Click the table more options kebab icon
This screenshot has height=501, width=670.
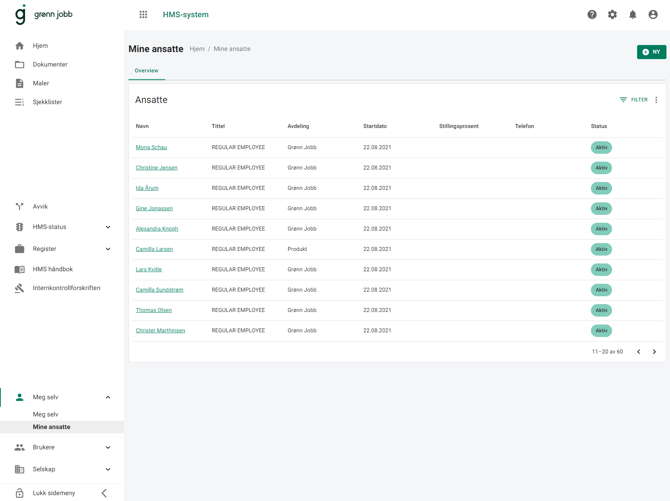click(656, 100)
